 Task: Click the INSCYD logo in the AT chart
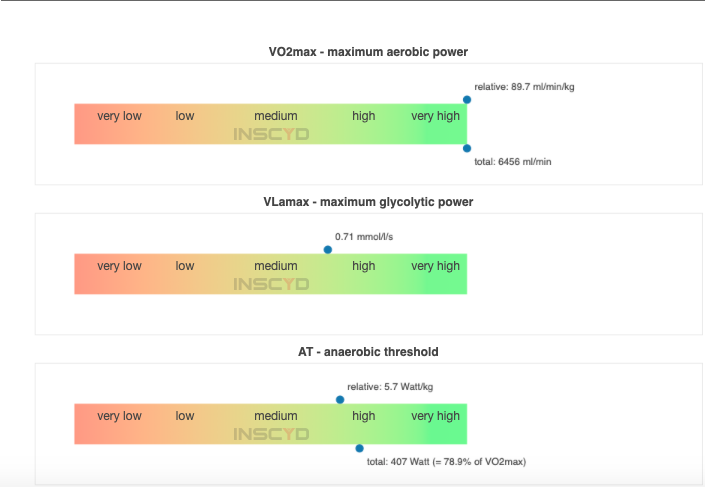click(x=271, y=434)
